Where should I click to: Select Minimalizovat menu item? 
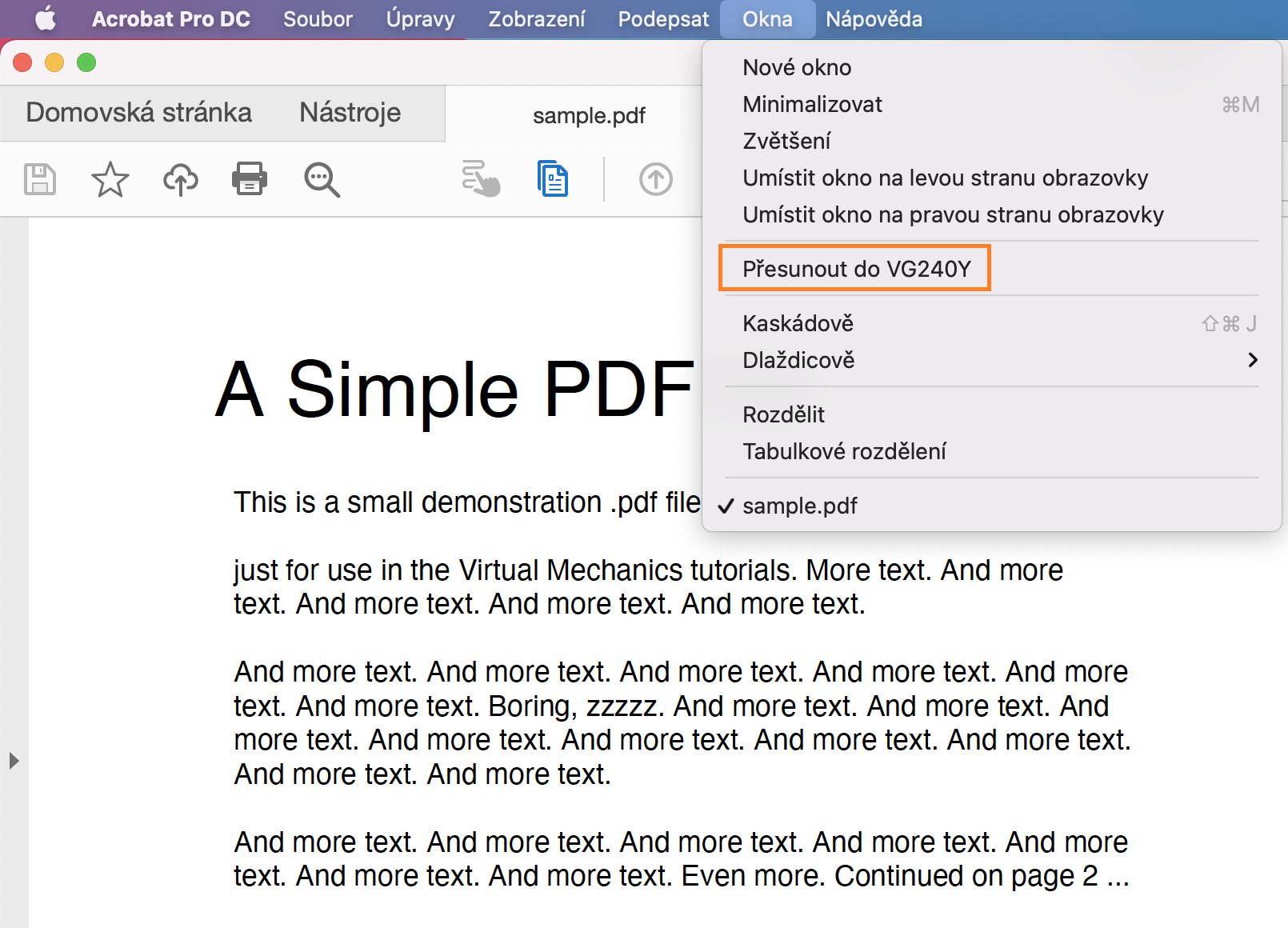pyautogui.click(x=992, y=104)
